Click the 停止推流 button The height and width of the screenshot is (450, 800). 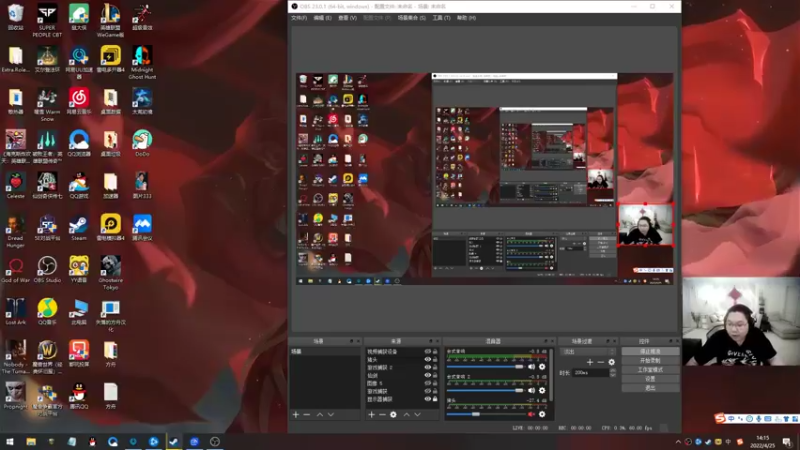(650, 352)
